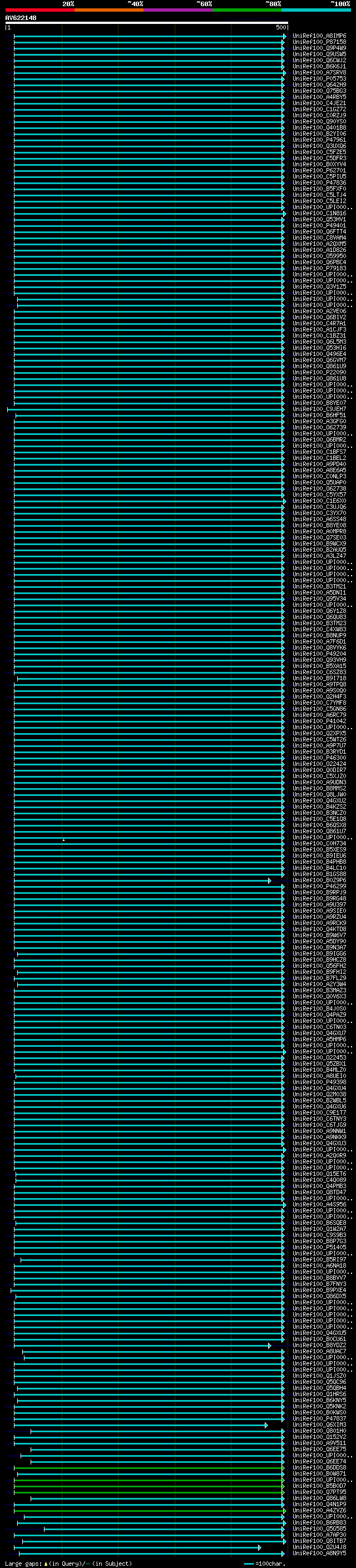Viewport: 356px width, 1568px height.
Task: Pick hit UniRef100_P49398
Action: [x=319, y=1082]
